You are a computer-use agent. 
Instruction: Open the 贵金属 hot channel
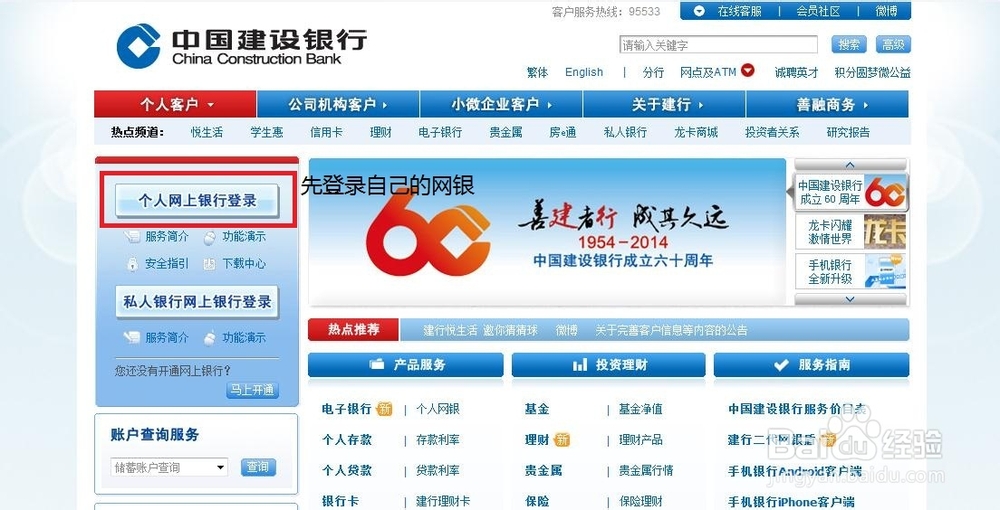point(506,133)
